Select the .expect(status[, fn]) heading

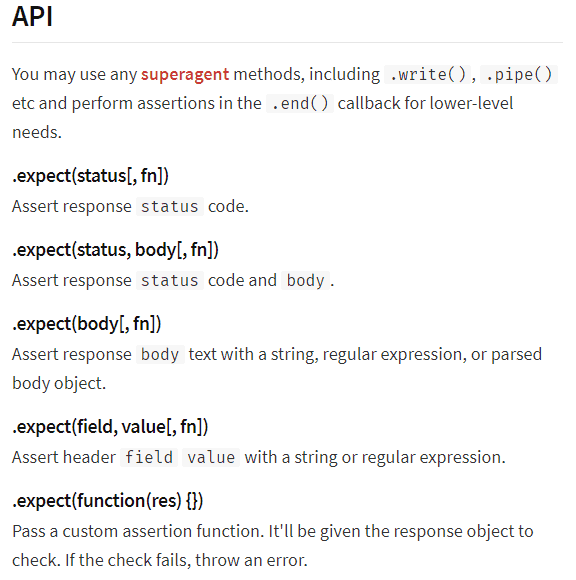90,176
